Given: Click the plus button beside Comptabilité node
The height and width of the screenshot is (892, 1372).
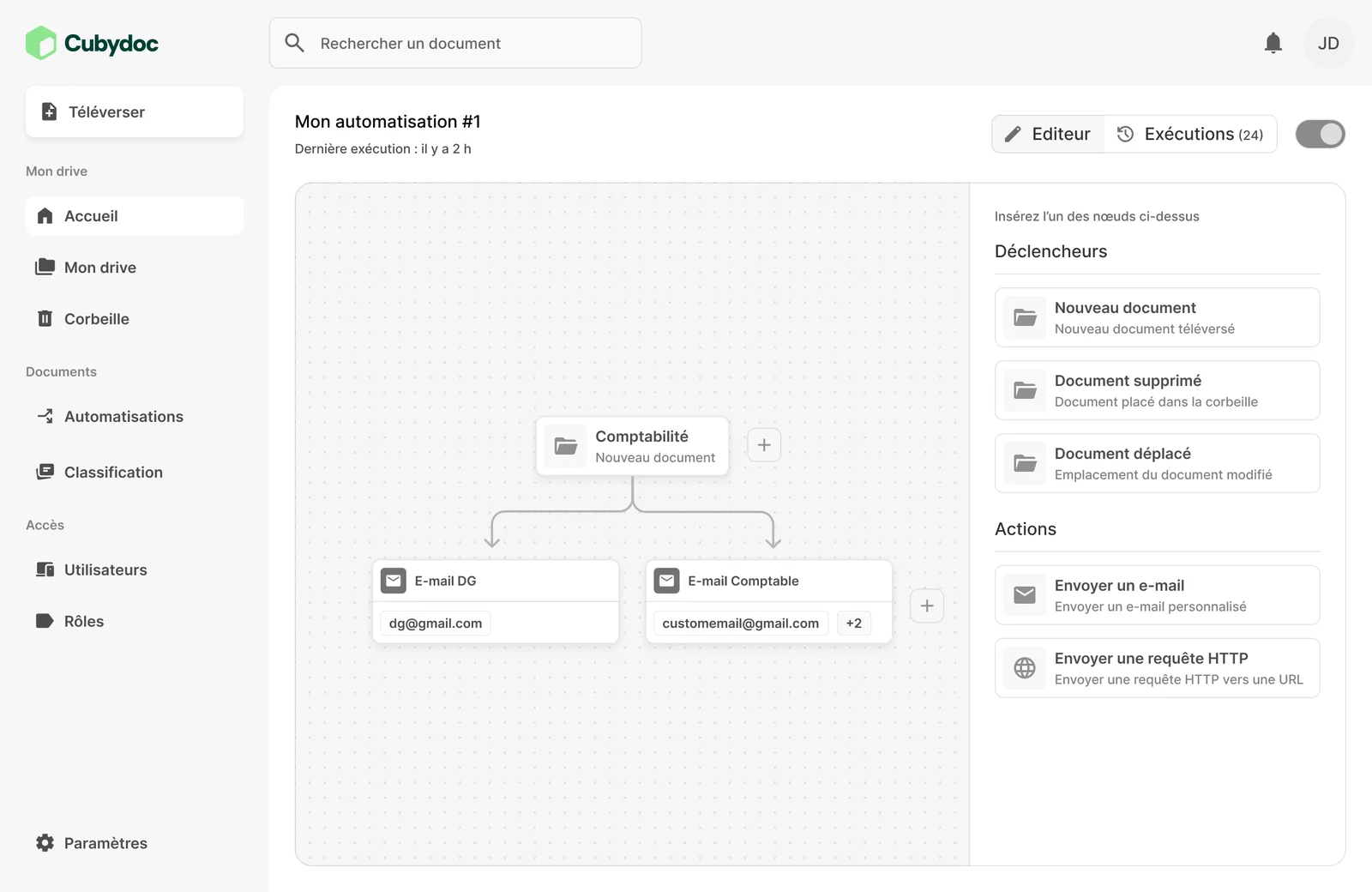Looking at the screenshot, I should tap(764, 445).
